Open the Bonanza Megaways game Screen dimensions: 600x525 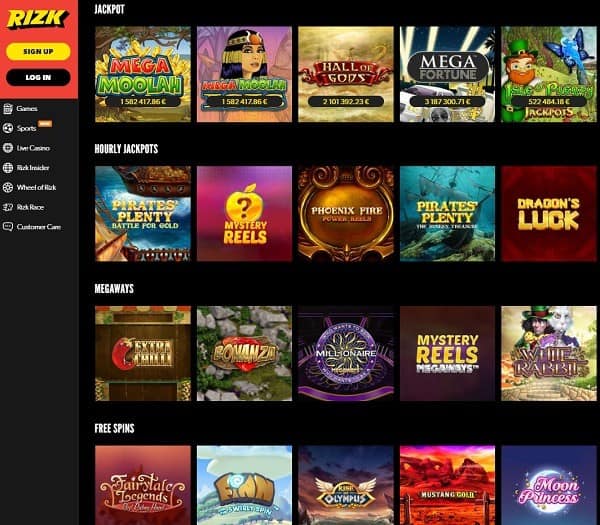coord(244,354)
